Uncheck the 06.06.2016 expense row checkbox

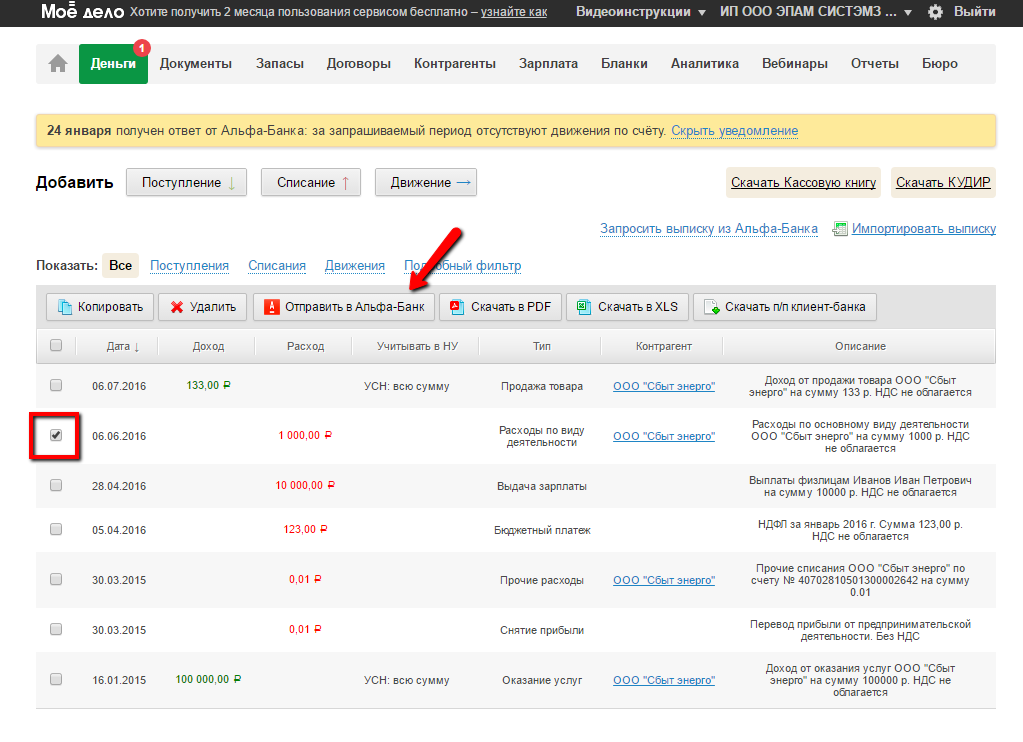56,435
